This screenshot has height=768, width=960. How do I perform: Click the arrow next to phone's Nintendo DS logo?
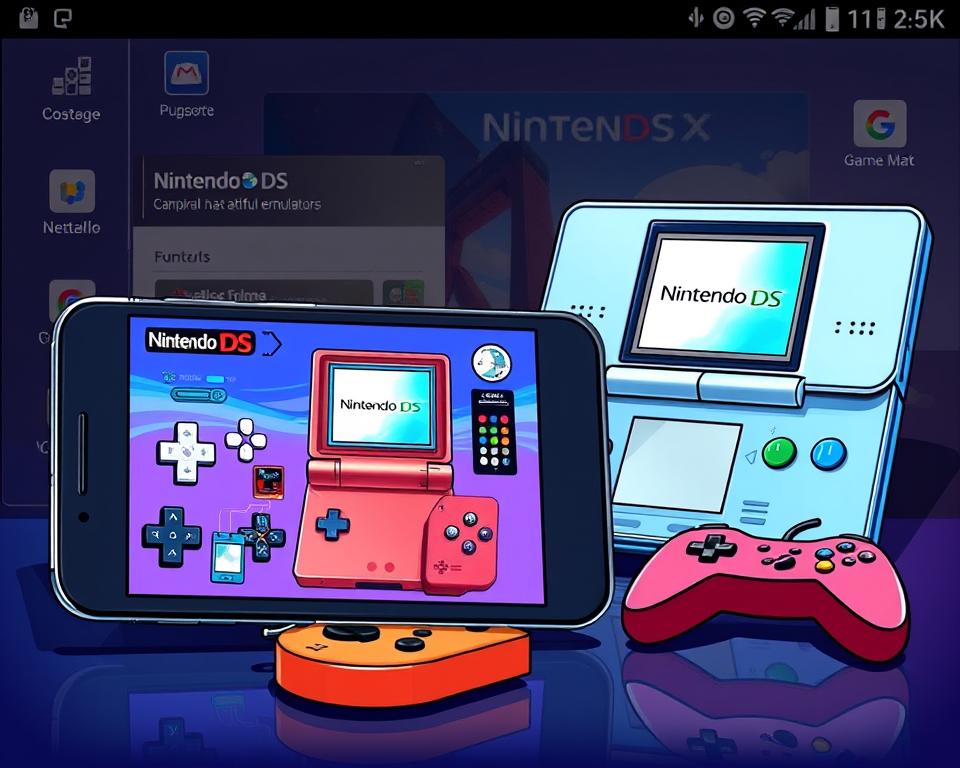coord(272,343)
